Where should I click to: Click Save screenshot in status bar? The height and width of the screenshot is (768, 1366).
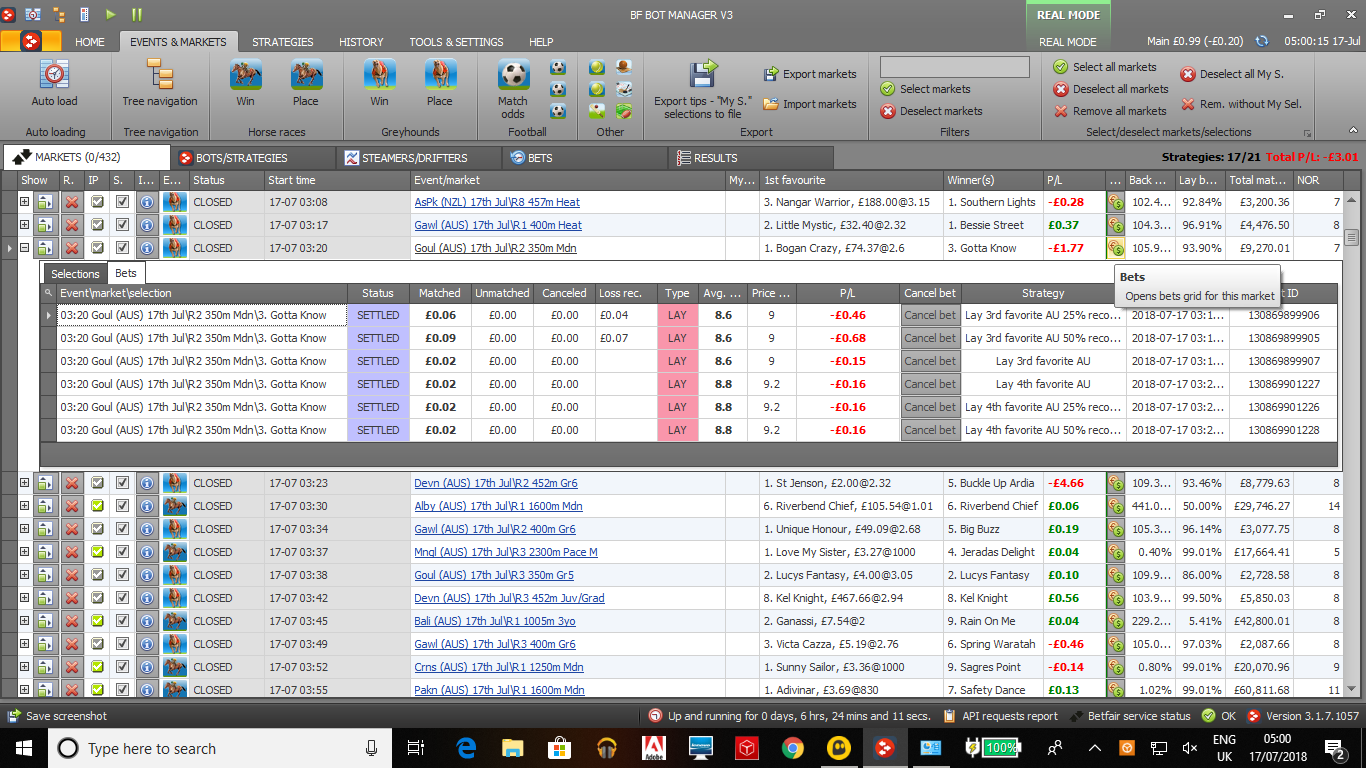(x=57, y=716)
